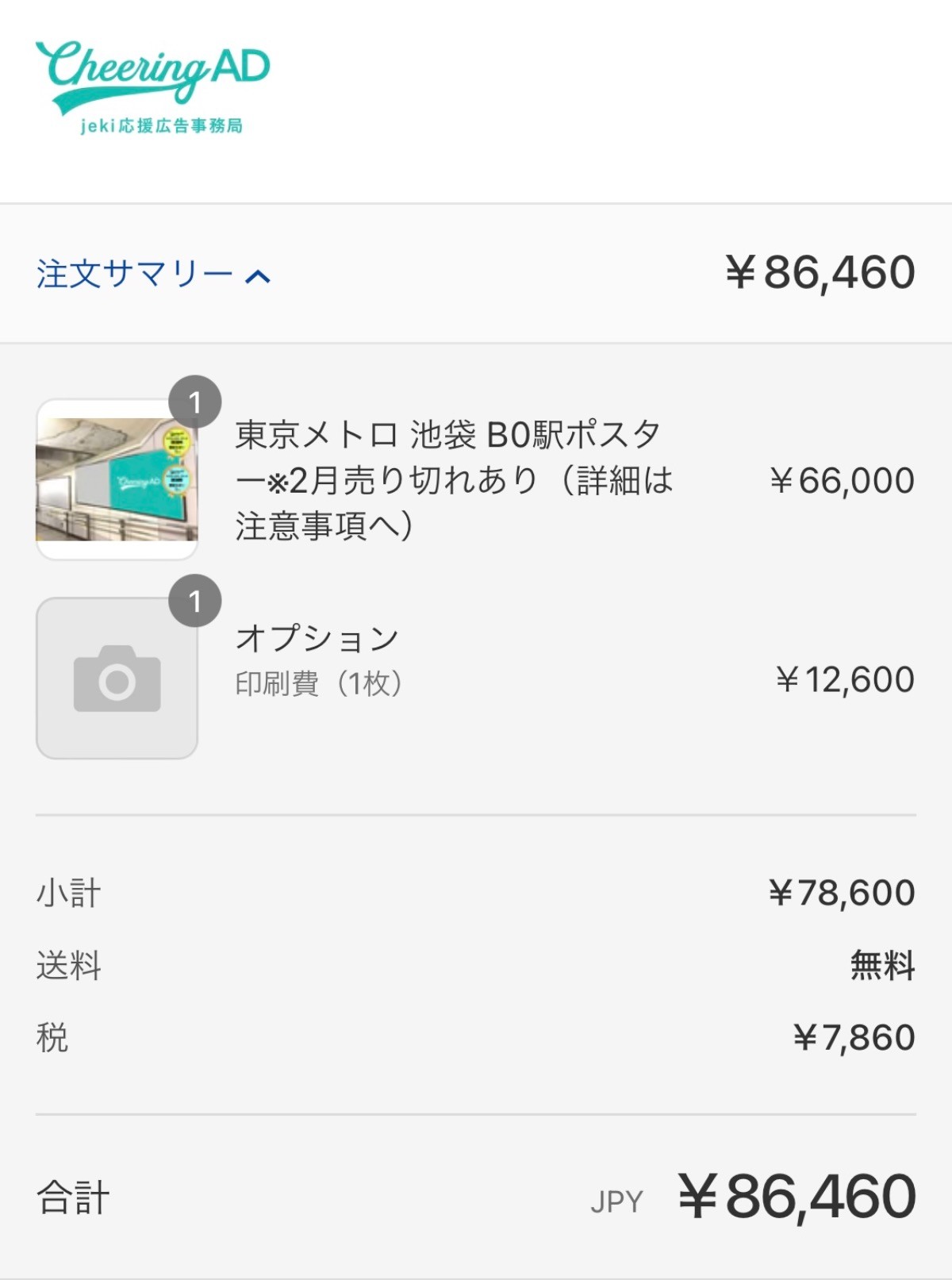952x1280 pixels.
Task: Collapse the order summary chevron arrow
Action: [258, 276]
